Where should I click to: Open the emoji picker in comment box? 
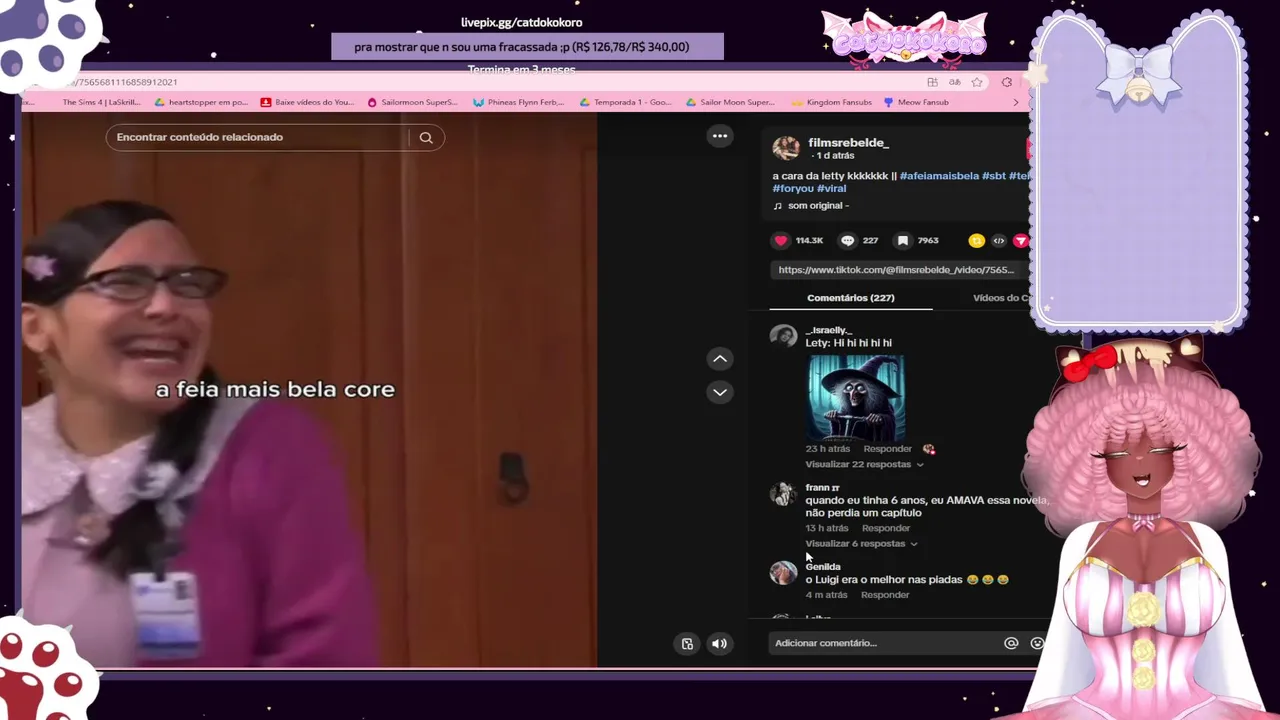(x=1037, y=643)
